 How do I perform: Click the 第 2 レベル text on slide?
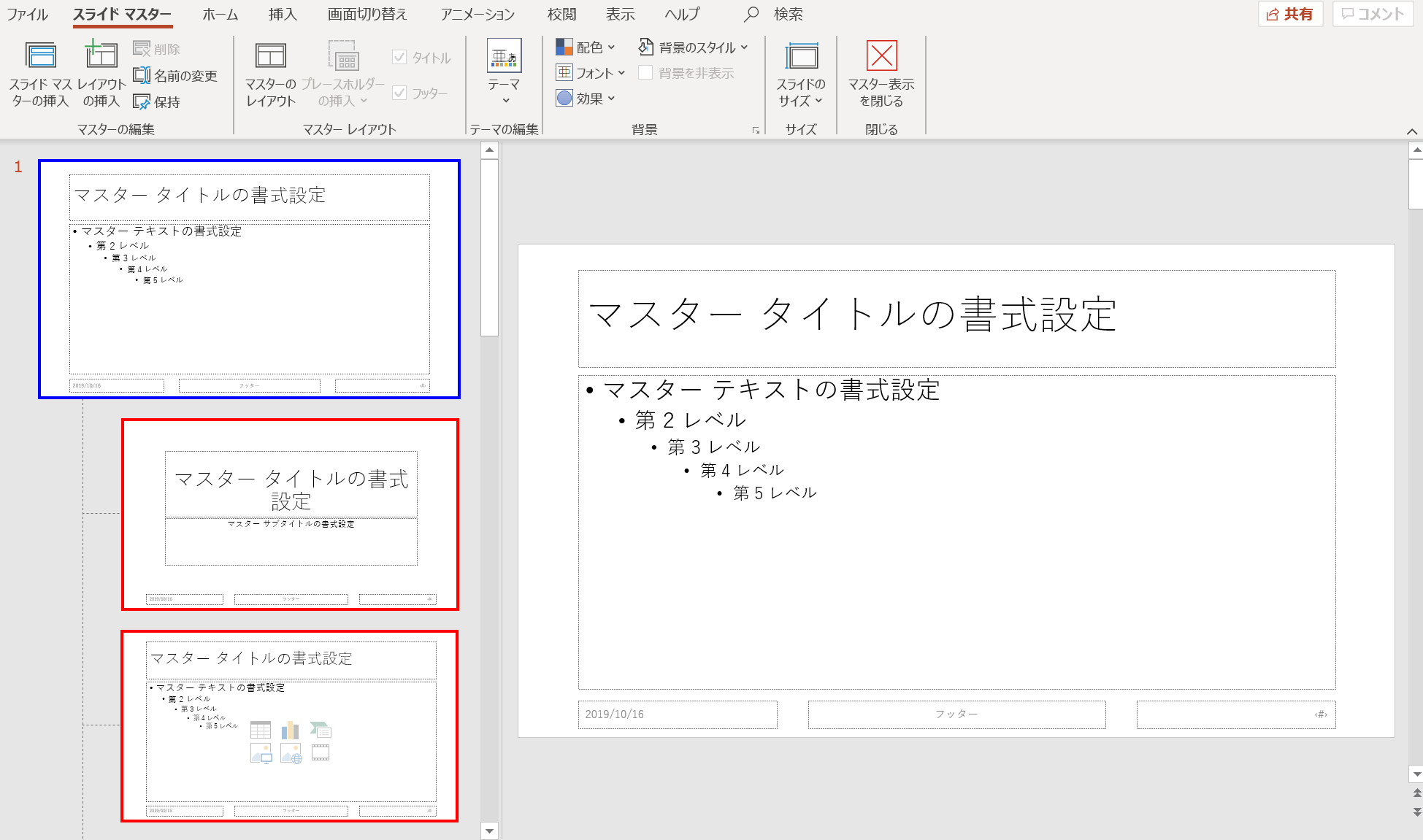pos(690,420)
